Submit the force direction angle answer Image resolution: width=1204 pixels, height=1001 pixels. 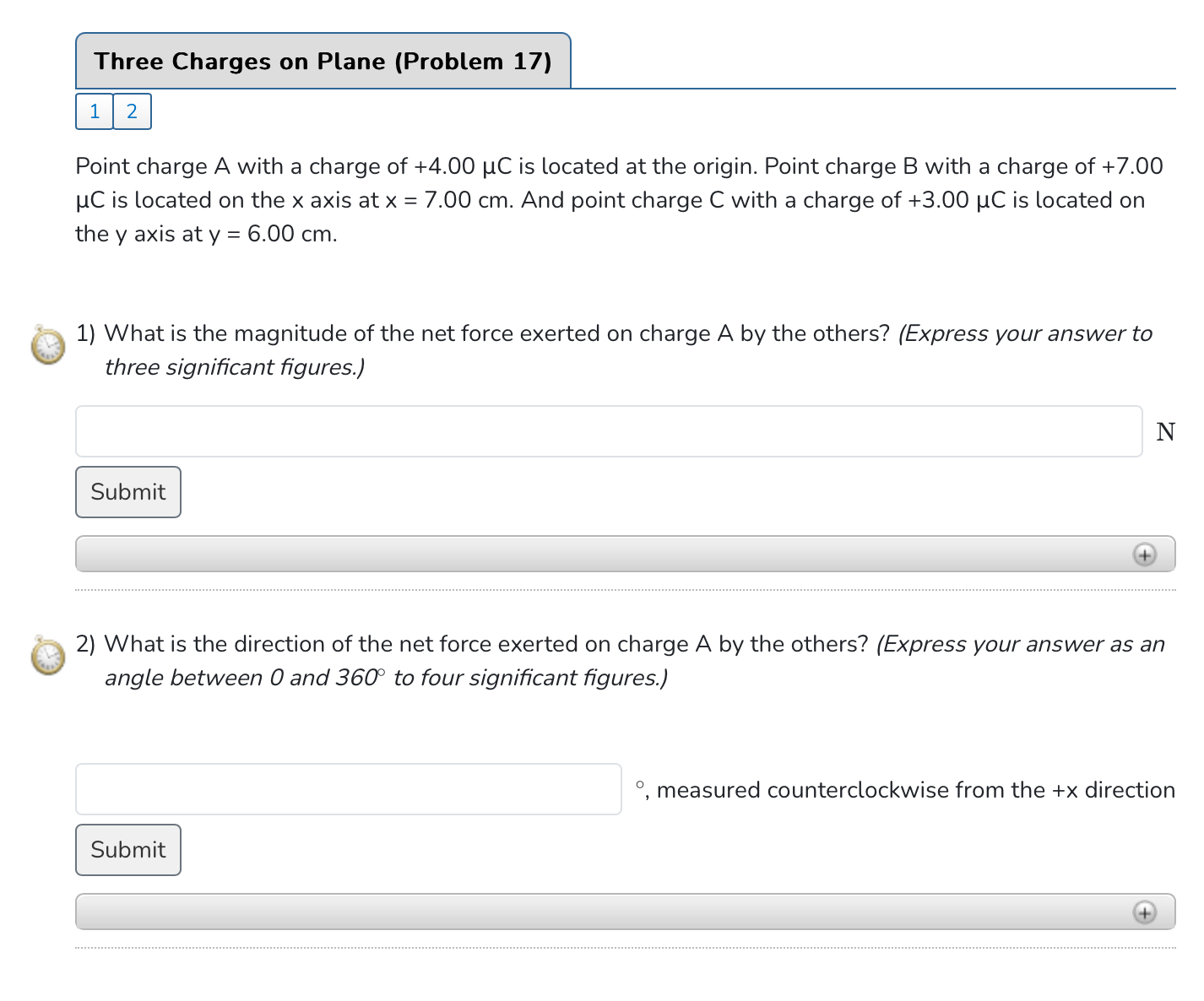(x=127, y=850)
